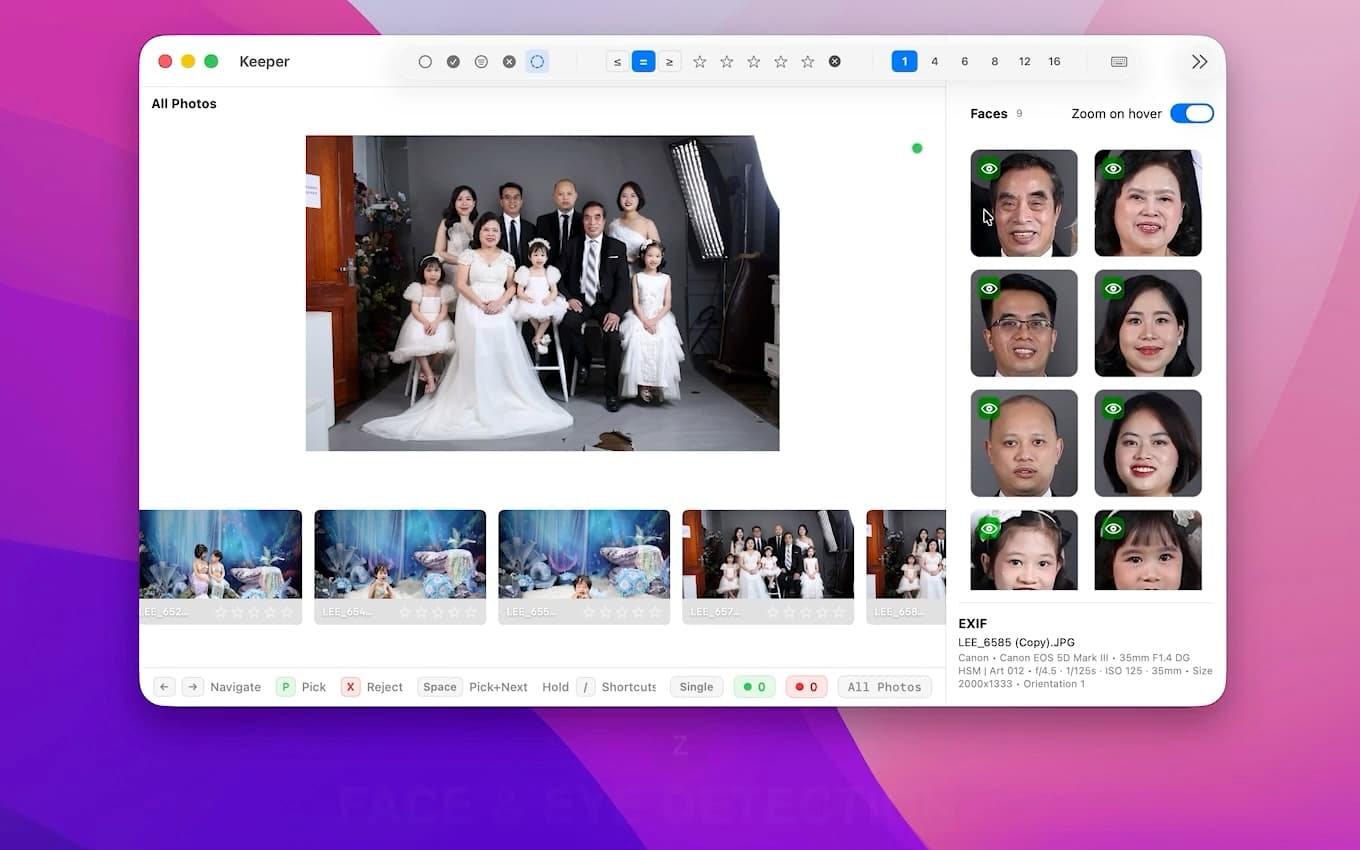The height and width of the screenshot is (850, 1360).
Task: Click the green picked count badge
Action: [x=754, y=687]
